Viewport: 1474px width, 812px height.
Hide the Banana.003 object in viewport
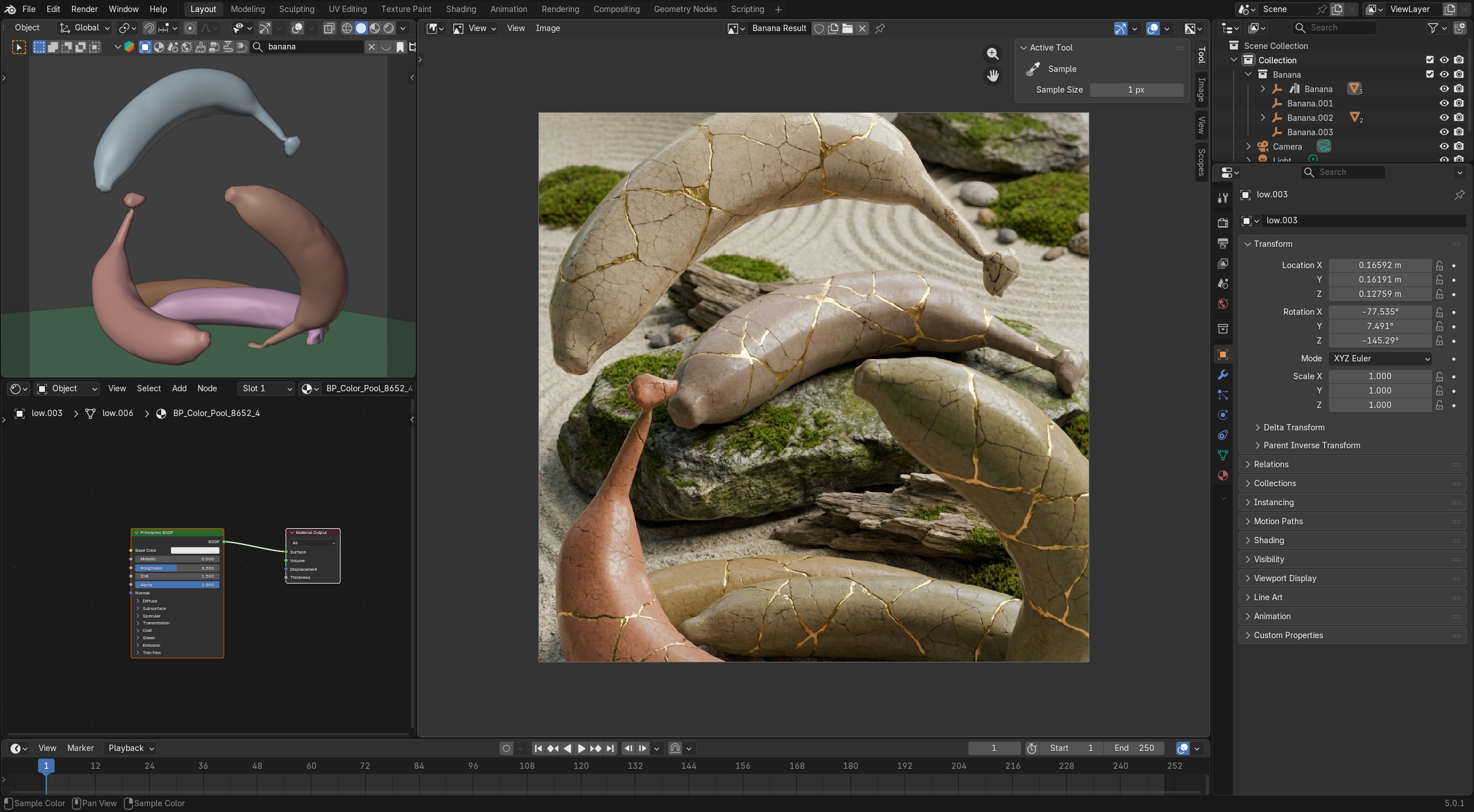tap(1444, 132)
